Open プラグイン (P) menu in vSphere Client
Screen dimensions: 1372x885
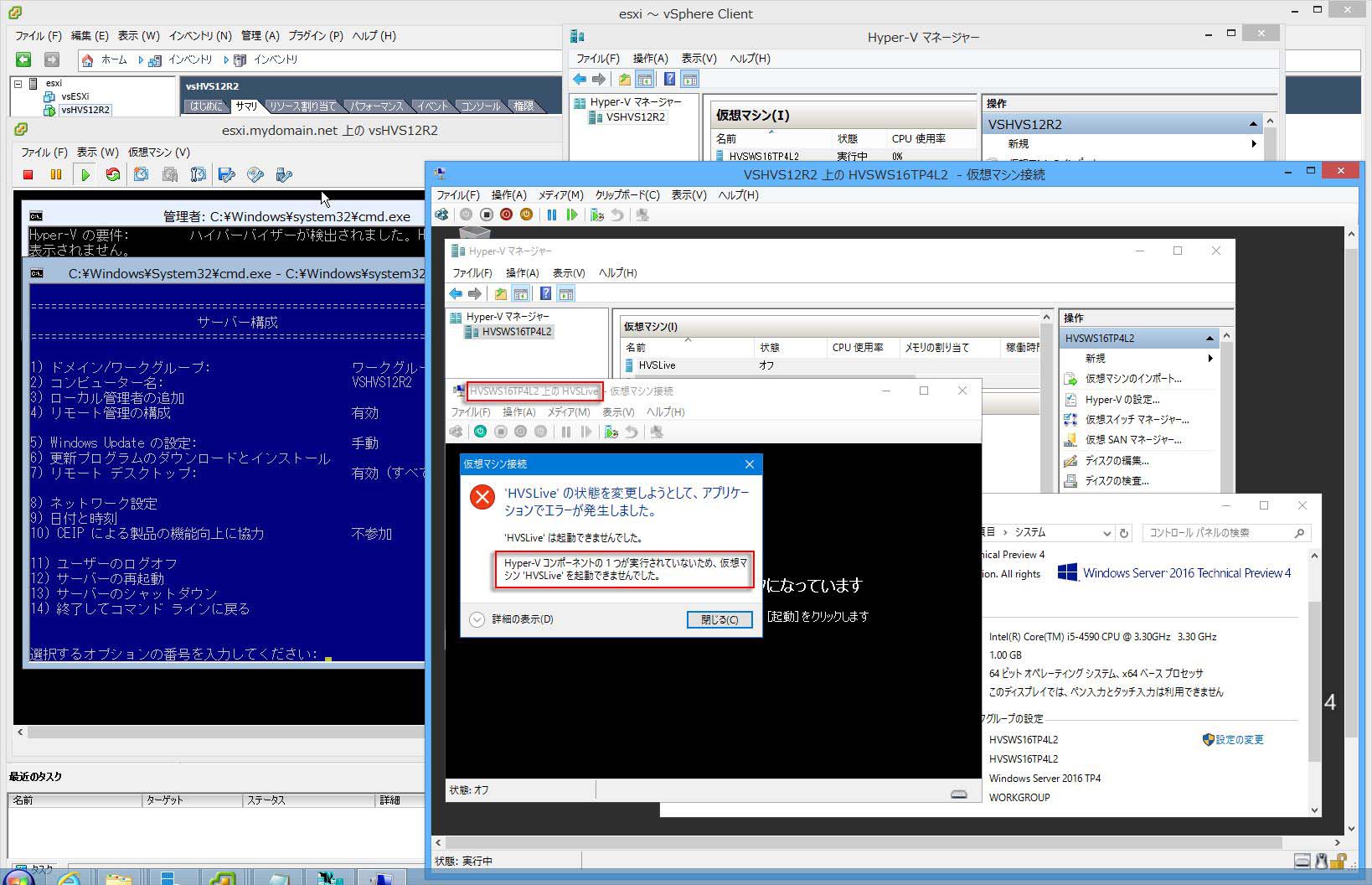click(x=316, y=36)
